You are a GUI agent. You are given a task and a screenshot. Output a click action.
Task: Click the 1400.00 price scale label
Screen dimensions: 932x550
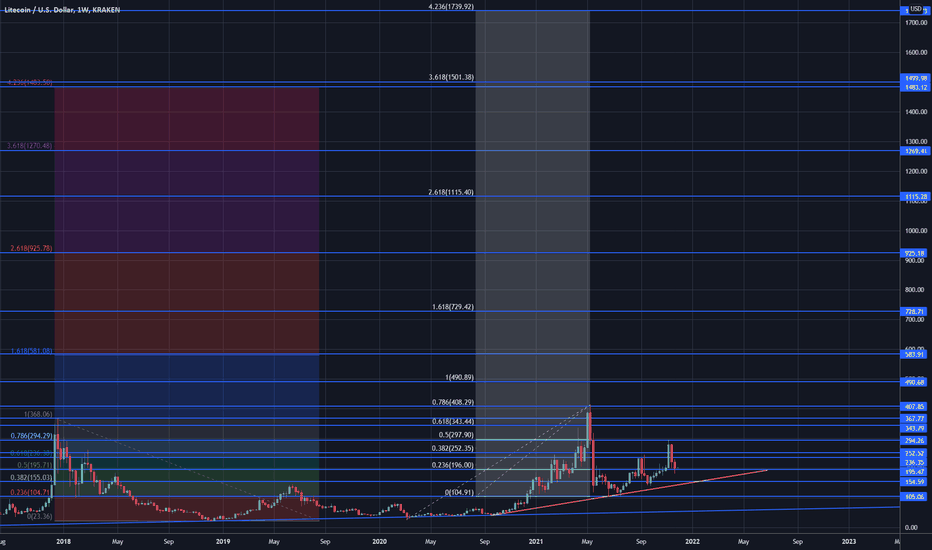click(916, 112)
